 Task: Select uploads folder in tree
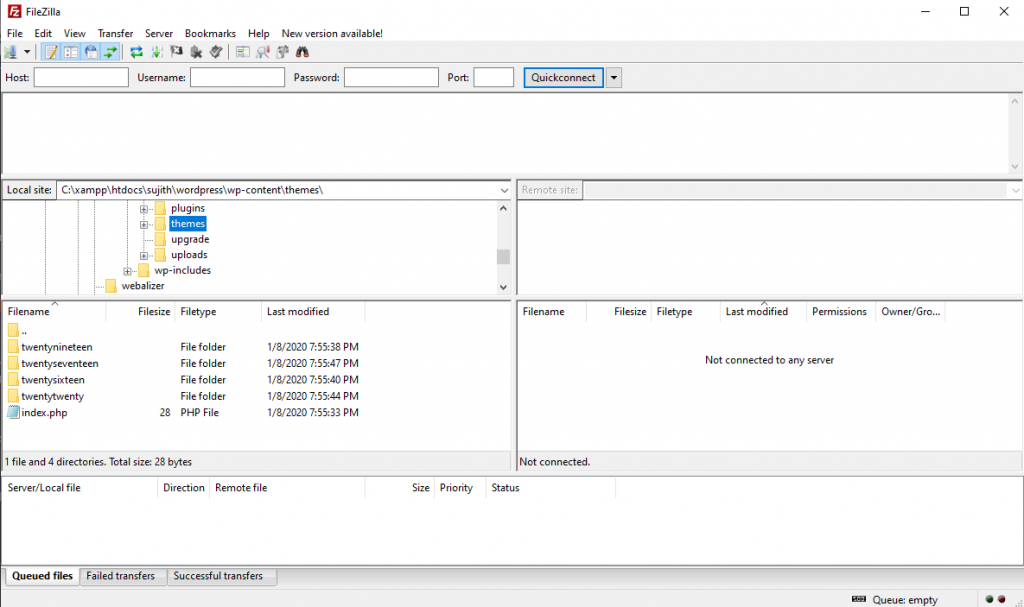point(189,255)
